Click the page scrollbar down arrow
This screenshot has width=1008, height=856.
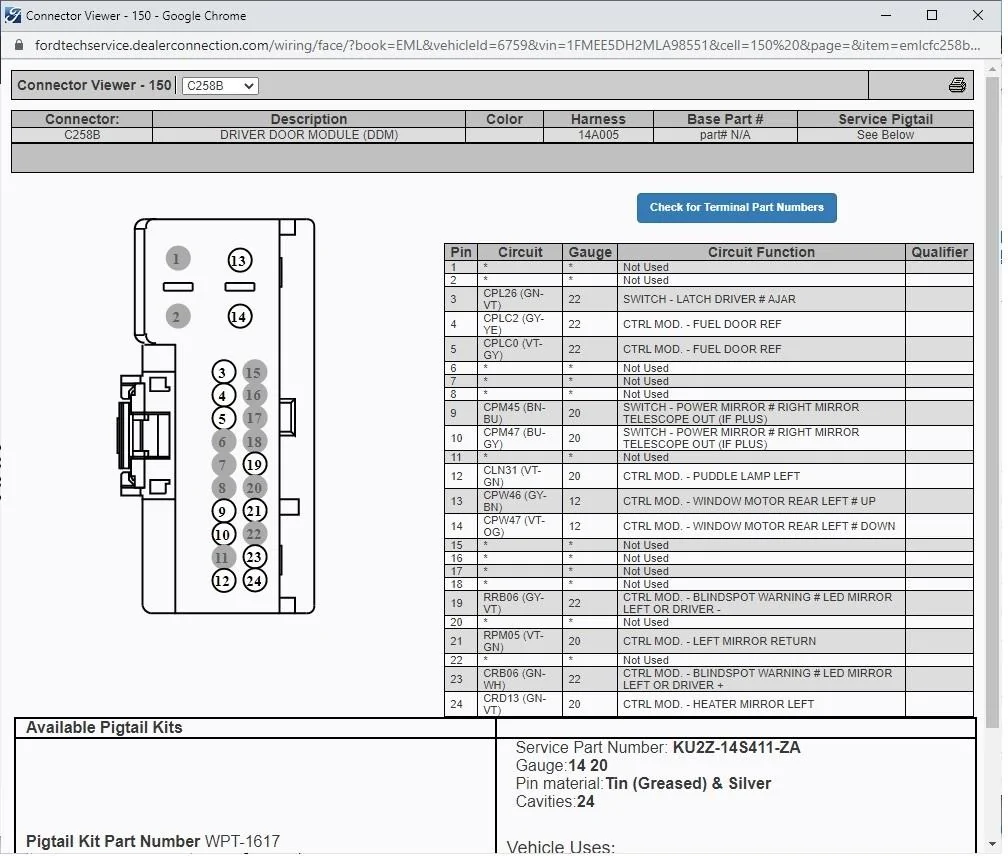993,844
